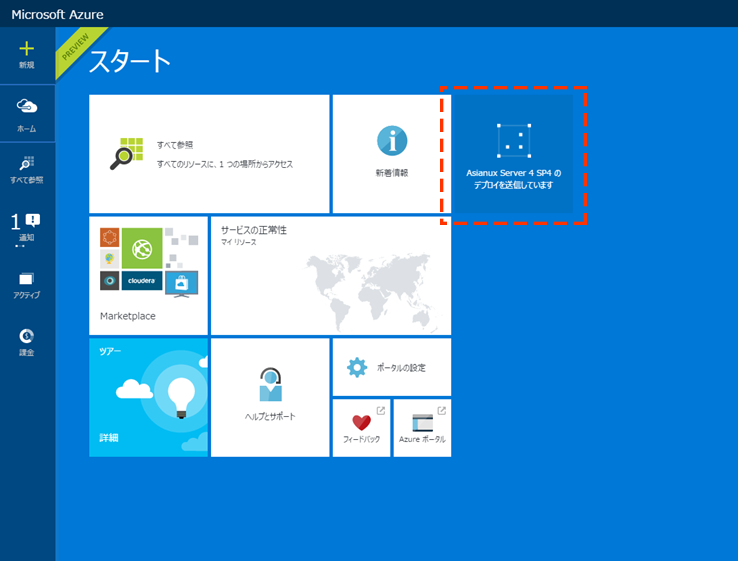Screen dimensions: 738x561
Task: Click the スタート heading
Action: pos(130,61)
